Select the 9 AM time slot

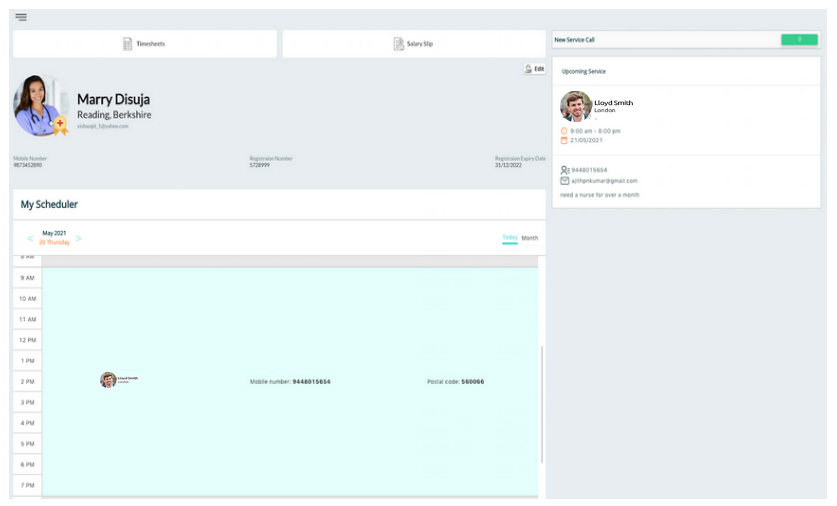pyautogui.click(x=28, y=278)
